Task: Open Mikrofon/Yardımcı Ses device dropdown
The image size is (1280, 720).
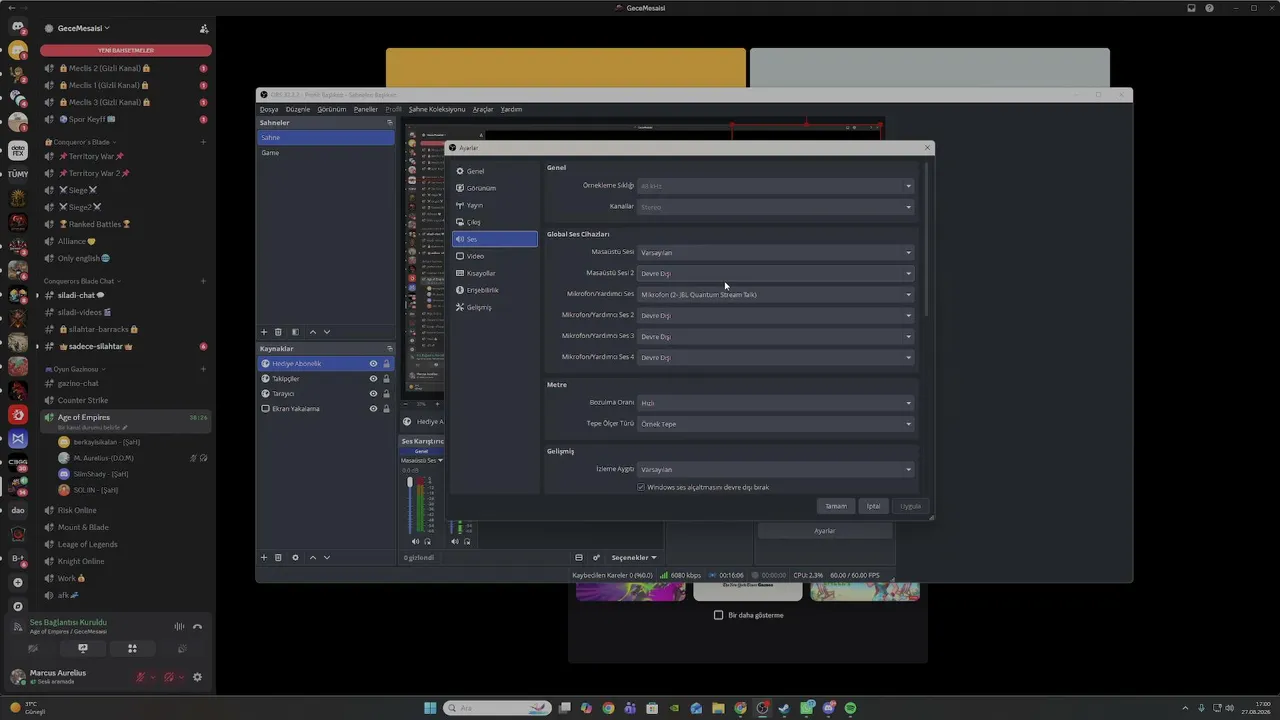Action: coord(776,294)
